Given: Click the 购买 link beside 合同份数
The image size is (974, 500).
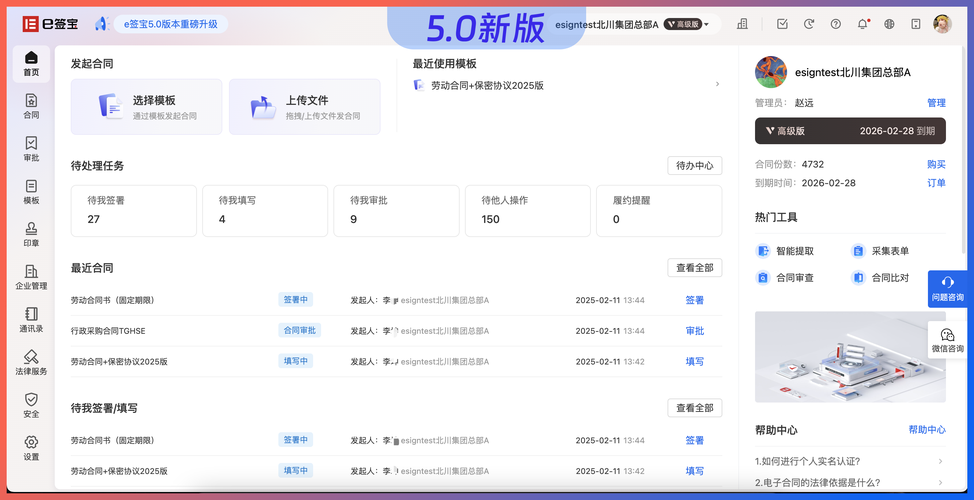Looking at the screenshot, I should point(936,164).
